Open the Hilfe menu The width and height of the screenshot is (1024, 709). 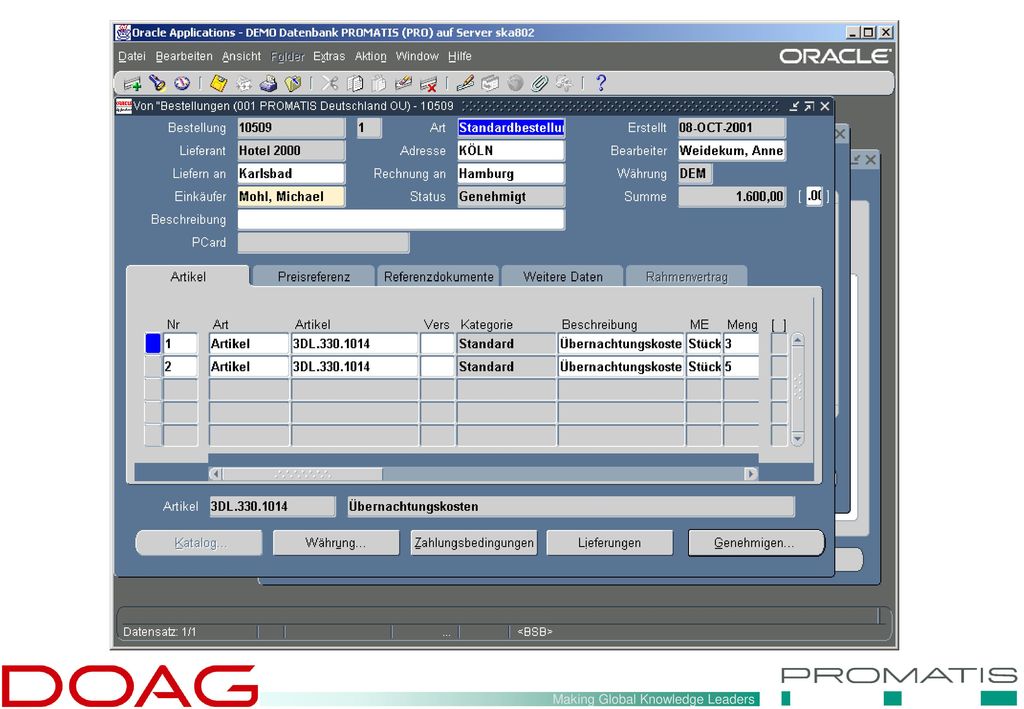[x=460, y=56]
